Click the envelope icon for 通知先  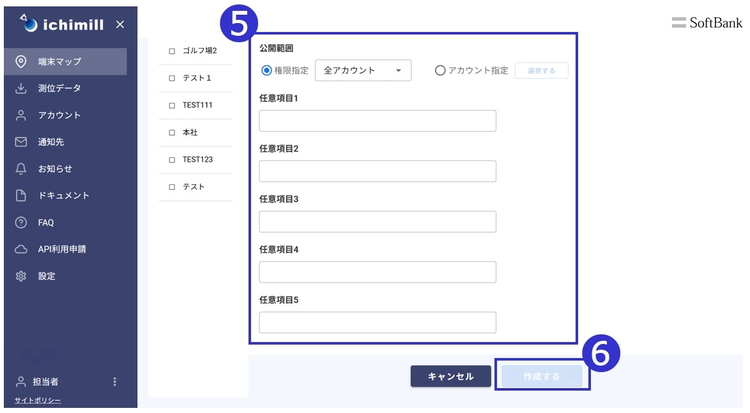click(21, 142)
